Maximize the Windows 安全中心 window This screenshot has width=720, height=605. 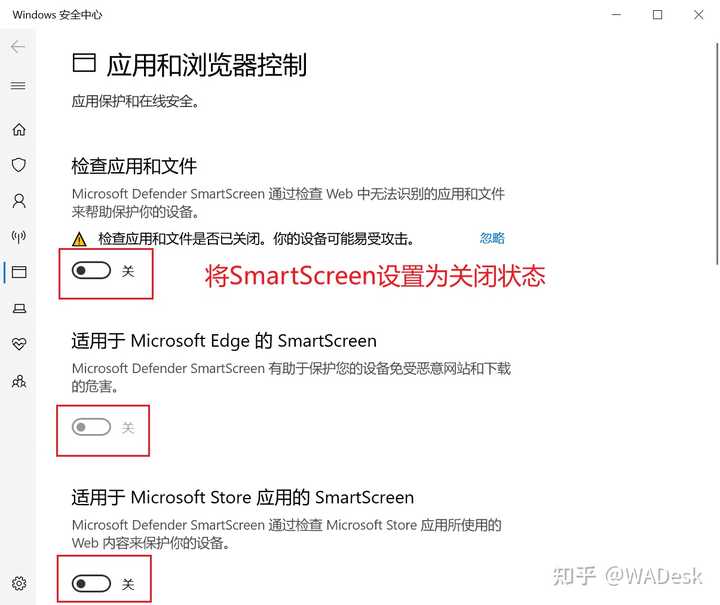(x=657, y=15)
